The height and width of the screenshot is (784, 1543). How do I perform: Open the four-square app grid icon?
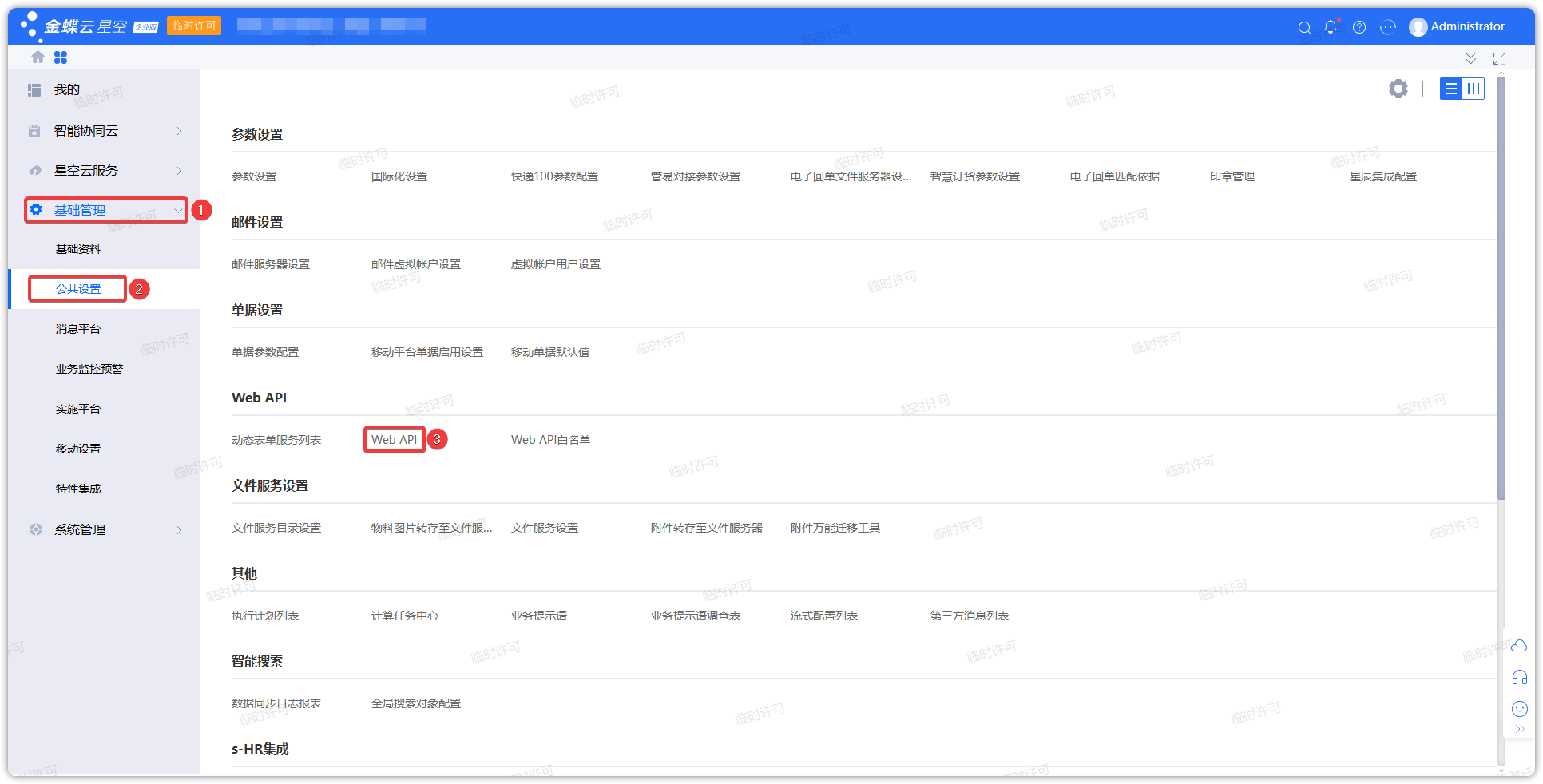click(61, 57)
